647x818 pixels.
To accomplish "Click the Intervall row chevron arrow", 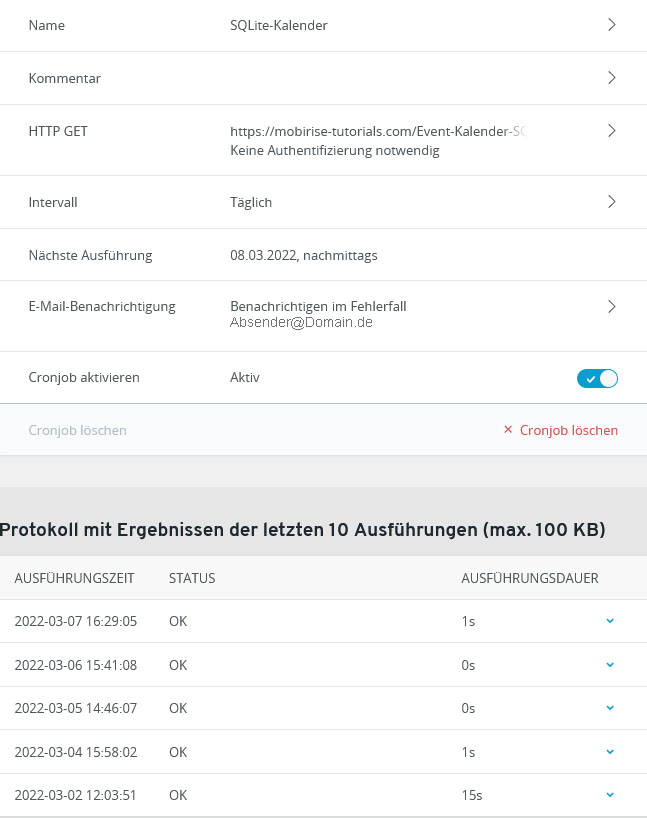I will pyautogui.click(x=611, y=202).
